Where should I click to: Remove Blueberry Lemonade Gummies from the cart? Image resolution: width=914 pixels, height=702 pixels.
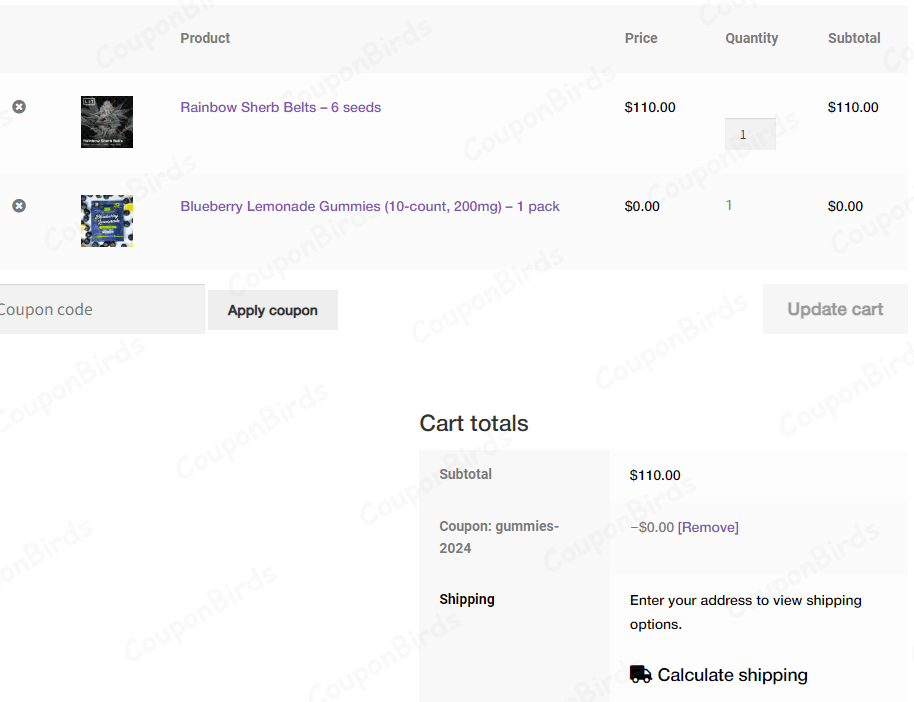point(19,206)
